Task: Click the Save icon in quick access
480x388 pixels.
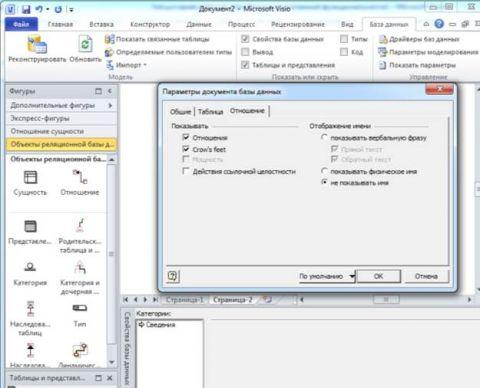Action: 26,9
